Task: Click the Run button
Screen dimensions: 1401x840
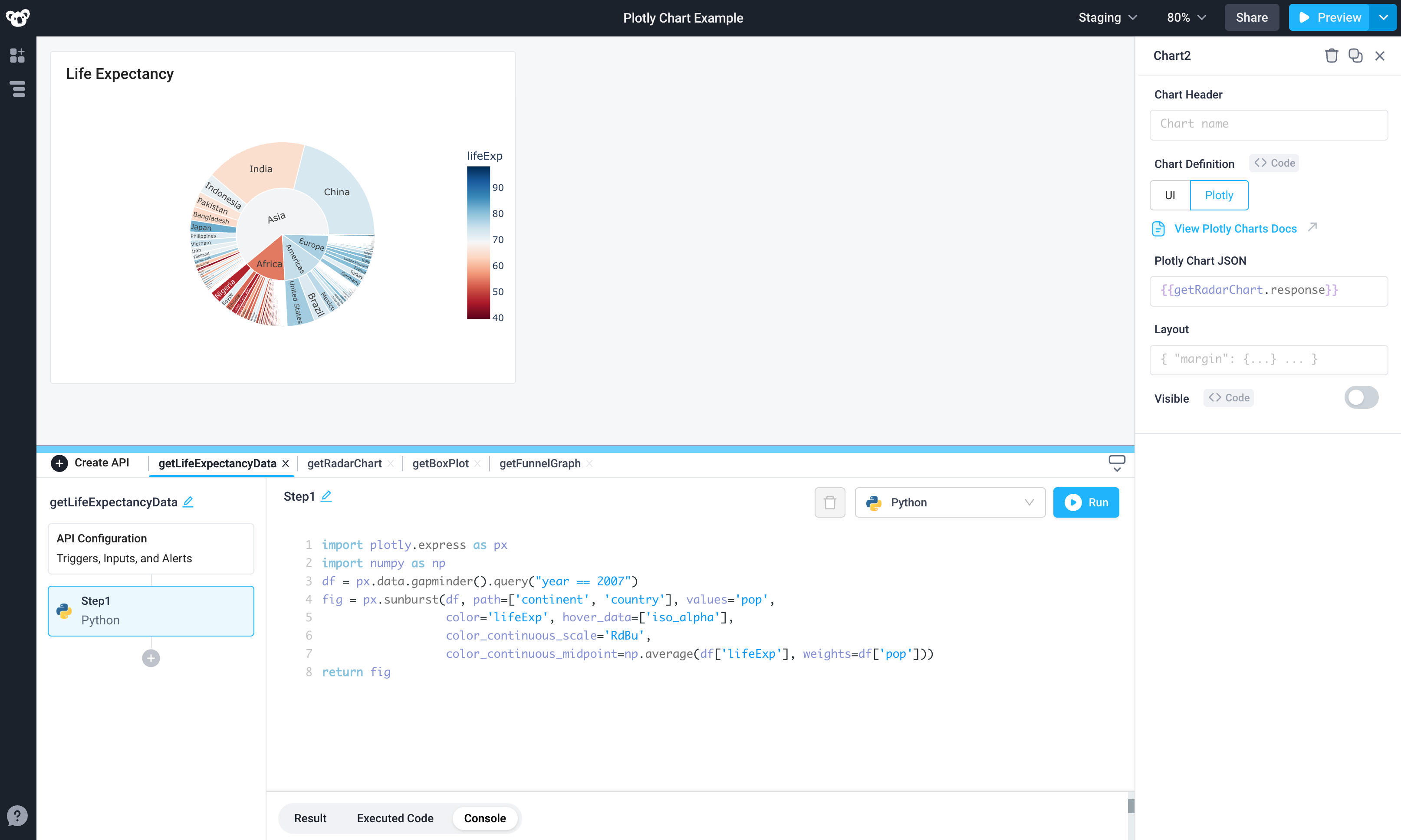Action: [1086, 502]
